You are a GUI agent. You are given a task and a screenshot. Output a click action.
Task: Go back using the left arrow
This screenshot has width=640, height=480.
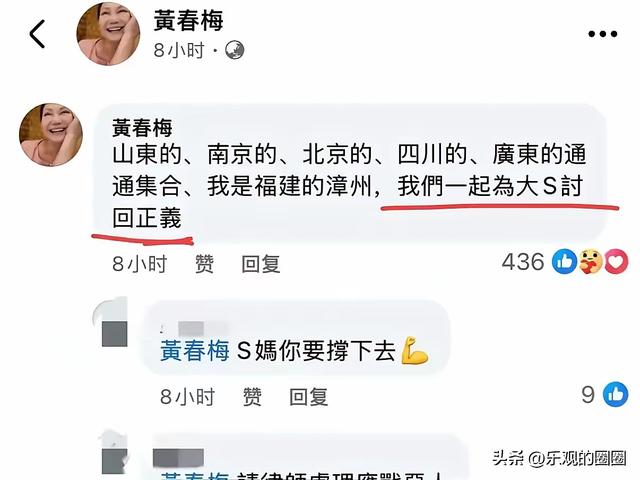point(37,34)
